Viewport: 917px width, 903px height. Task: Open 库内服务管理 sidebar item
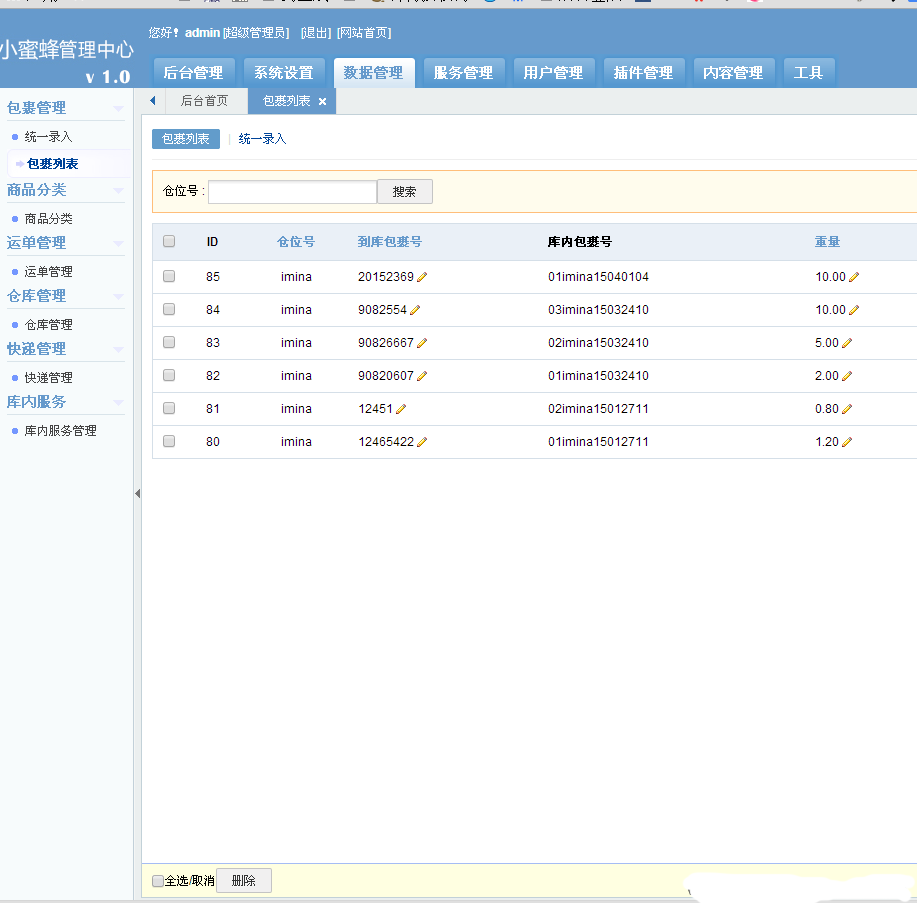coord(60,431)
